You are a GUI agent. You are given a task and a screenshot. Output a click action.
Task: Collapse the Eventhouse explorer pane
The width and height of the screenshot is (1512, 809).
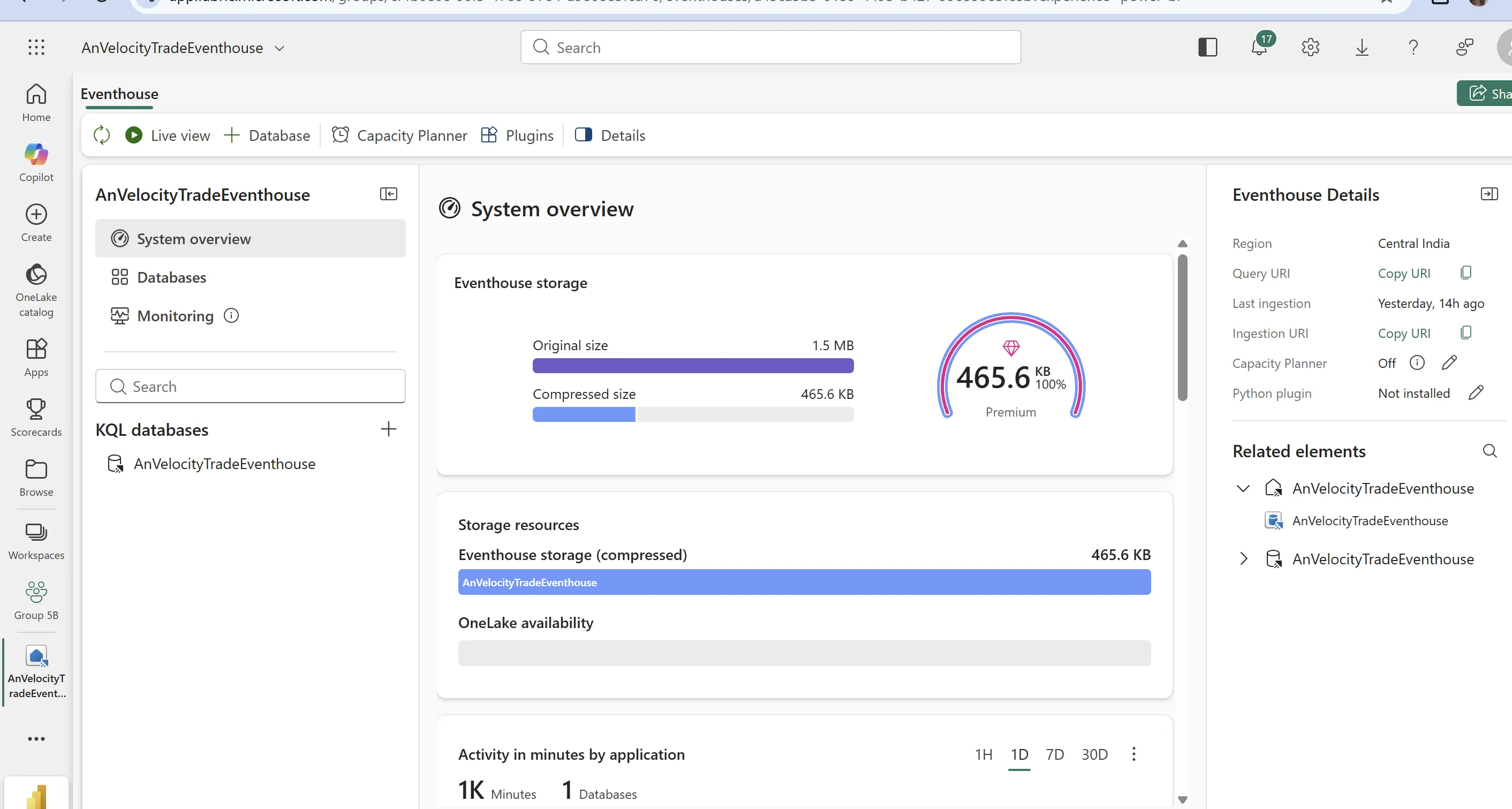tap(389, 194)
